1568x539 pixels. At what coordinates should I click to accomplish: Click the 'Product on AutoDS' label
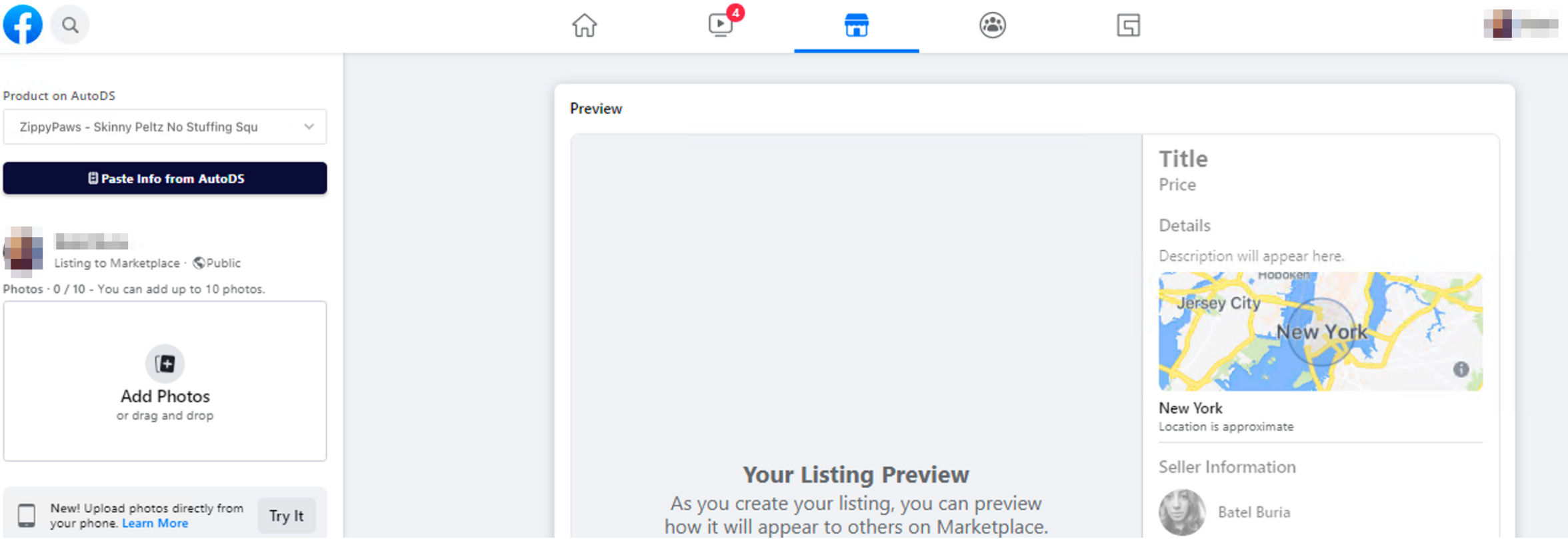[x=59, y=95]
